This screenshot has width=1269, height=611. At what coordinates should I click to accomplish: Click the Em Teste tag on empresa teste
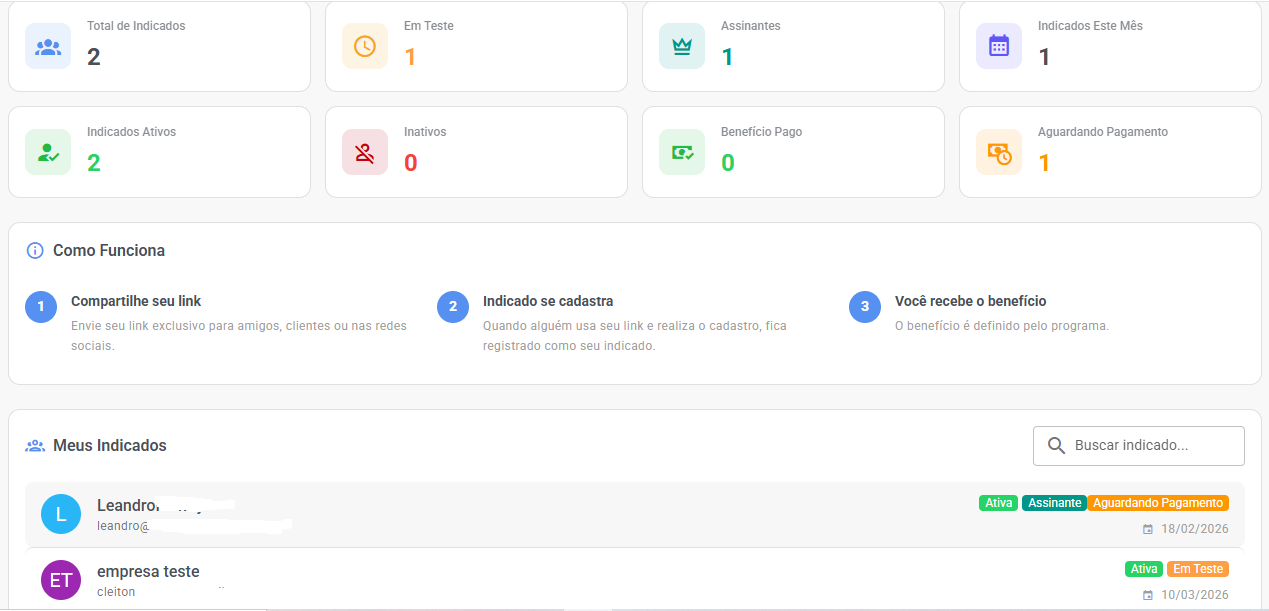[x=1197, y=569]
